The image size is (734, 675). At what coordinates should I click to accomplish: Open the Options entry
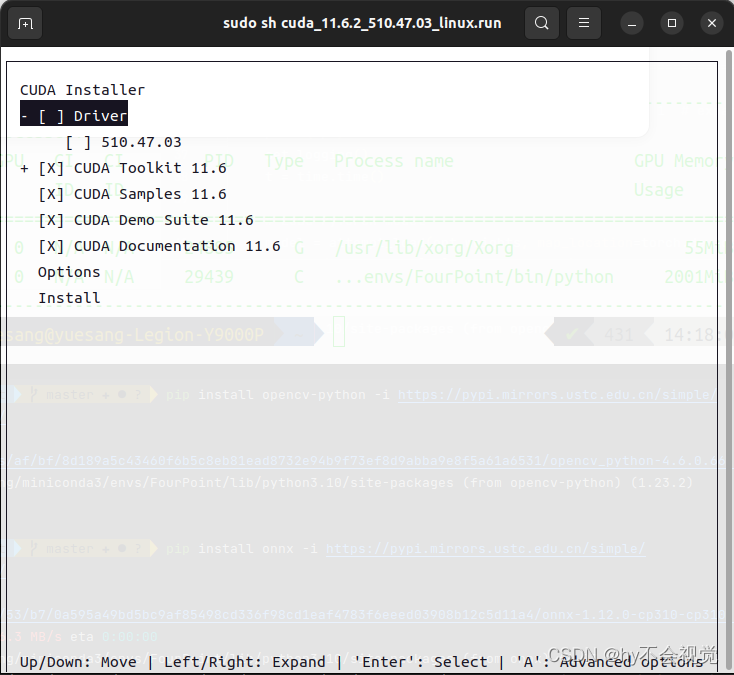pyautogui.click(x=69, y=272)
